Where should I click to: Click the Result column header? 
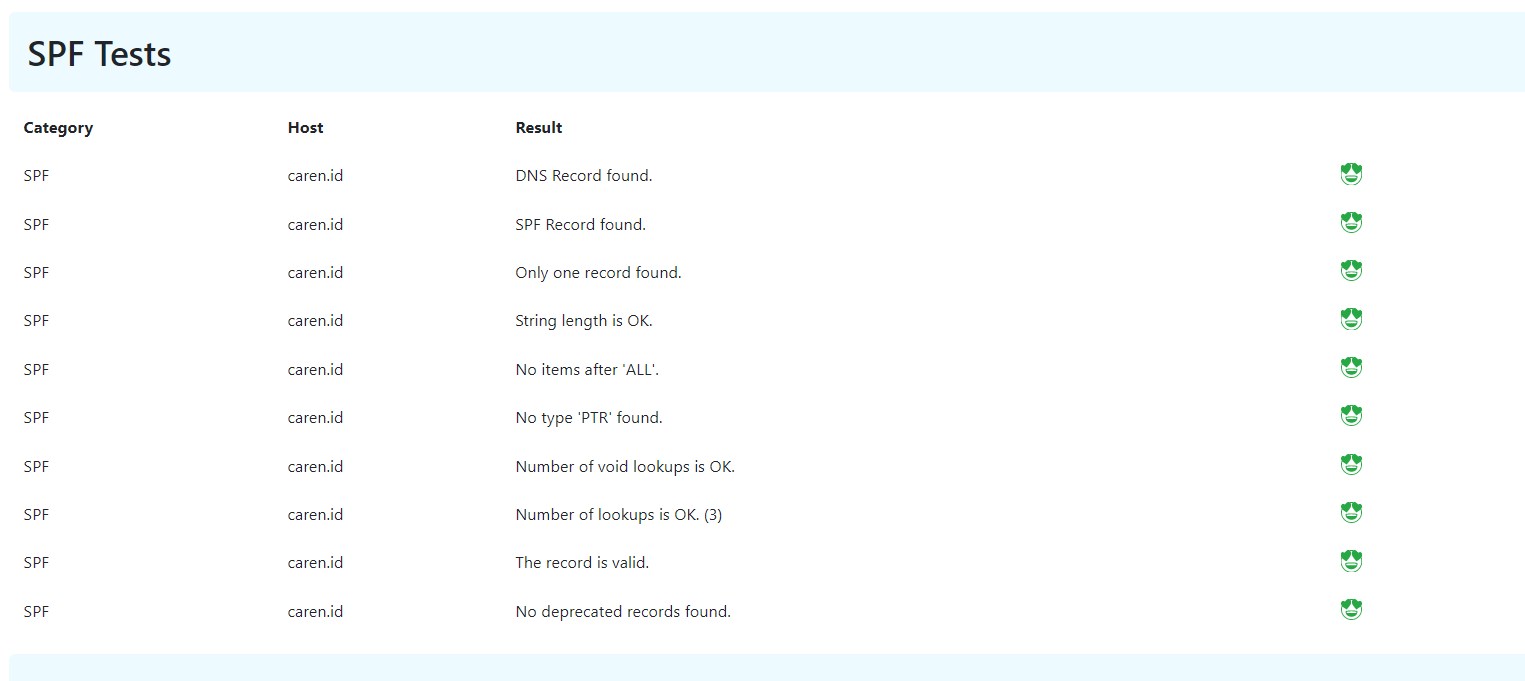(538, 128)
